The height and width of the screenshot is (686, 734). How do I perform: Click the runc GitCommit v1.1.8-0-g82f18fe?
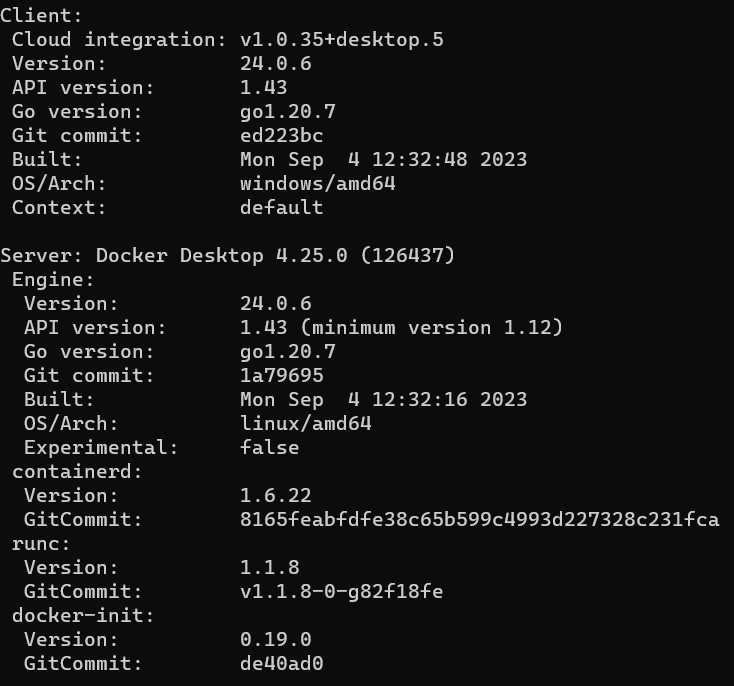(x=341, y=592)
